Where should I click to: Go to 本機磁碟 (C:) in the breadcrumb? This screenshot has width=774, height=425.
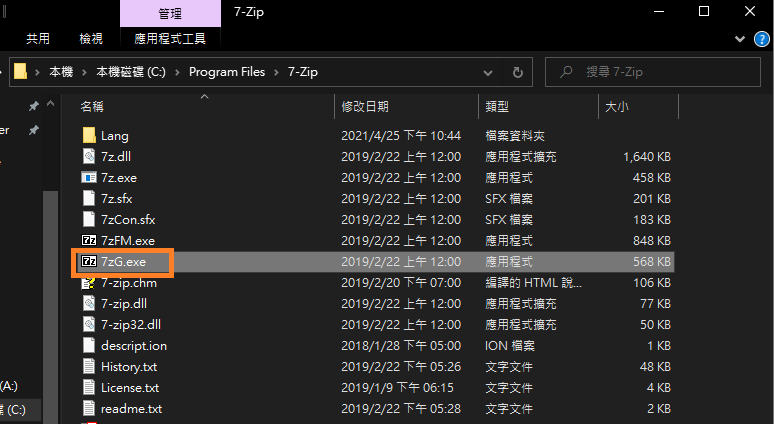[131, 72]
